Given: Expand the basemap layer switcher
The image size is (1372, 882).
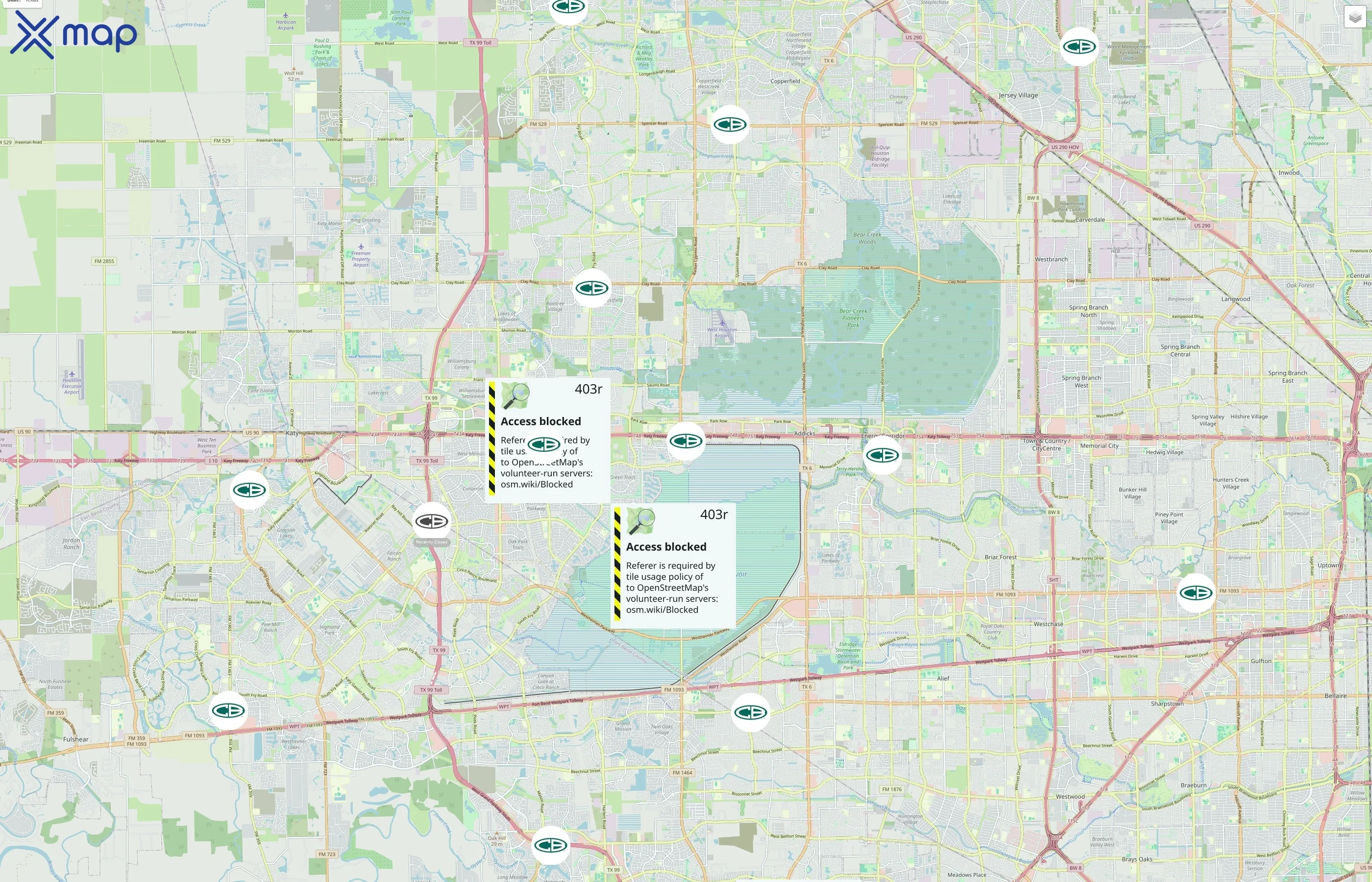Looking at the screenshot, I should [x=1355, y=17].
